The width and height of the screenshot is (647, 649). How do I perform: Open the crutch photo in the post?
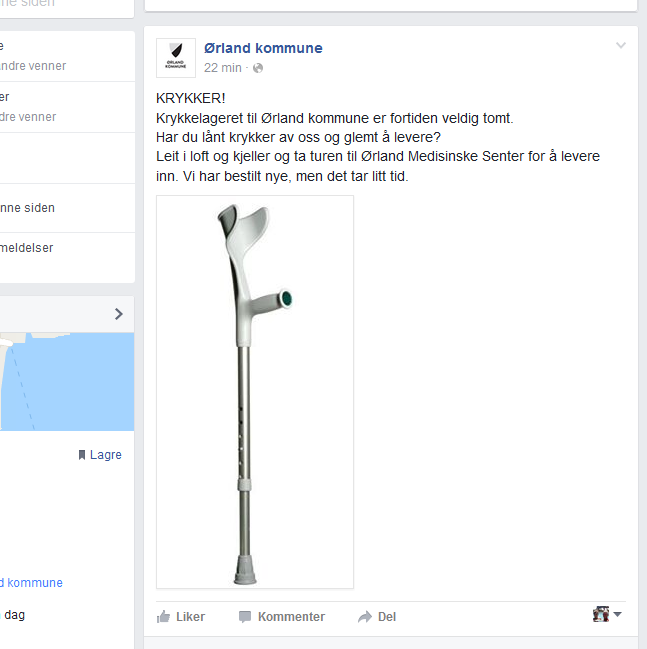tap(255, 392)
